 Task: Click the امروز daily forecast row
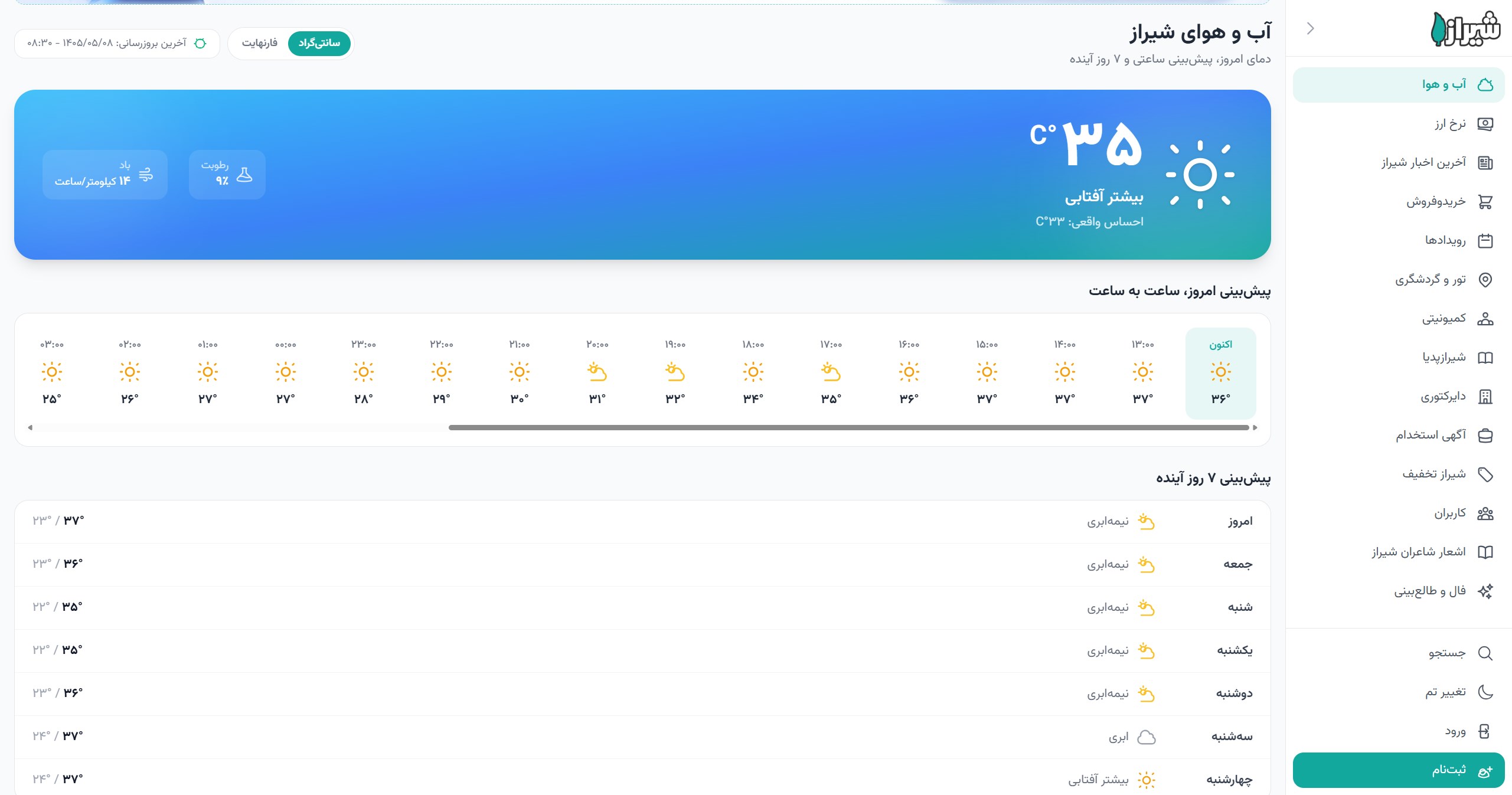(642, 522)
